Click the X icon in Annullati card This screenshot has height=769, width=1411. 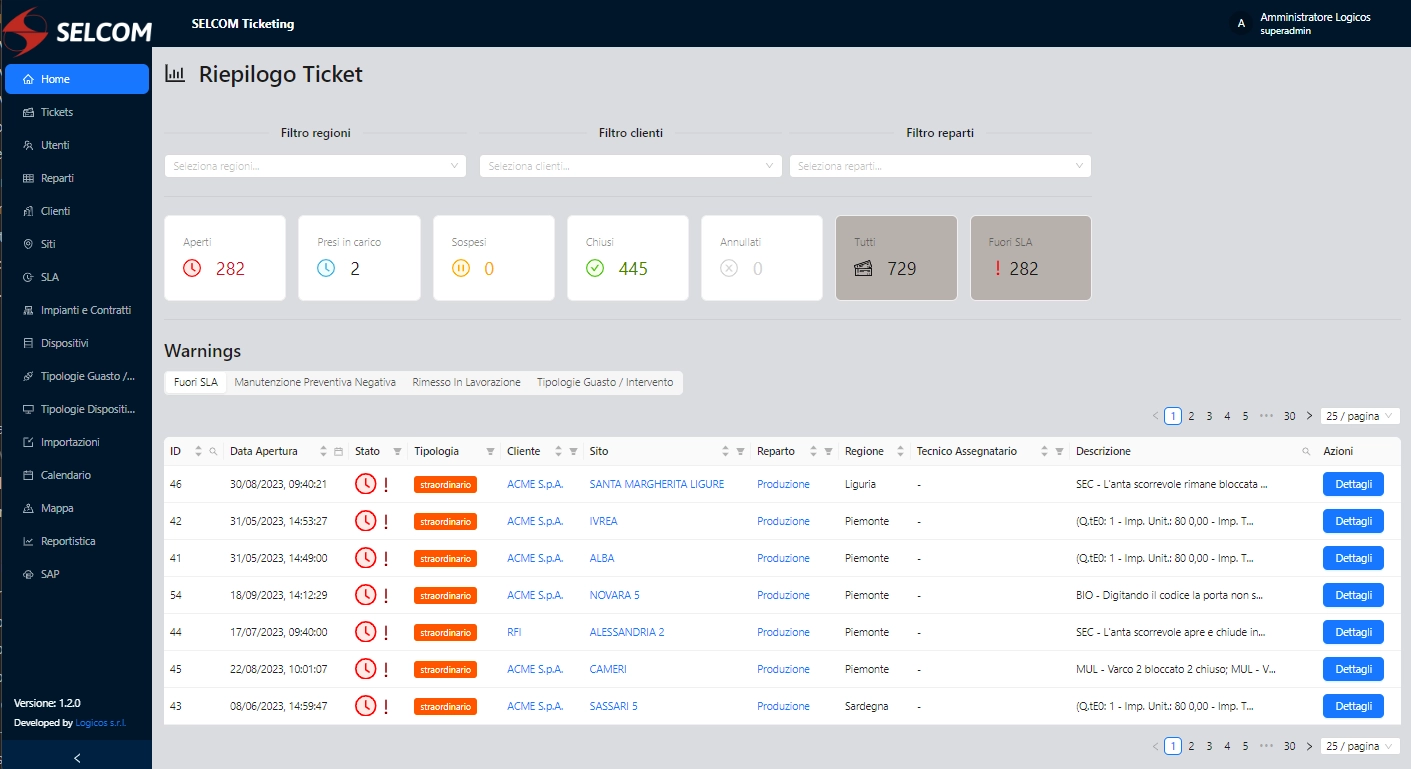[729, 268]
